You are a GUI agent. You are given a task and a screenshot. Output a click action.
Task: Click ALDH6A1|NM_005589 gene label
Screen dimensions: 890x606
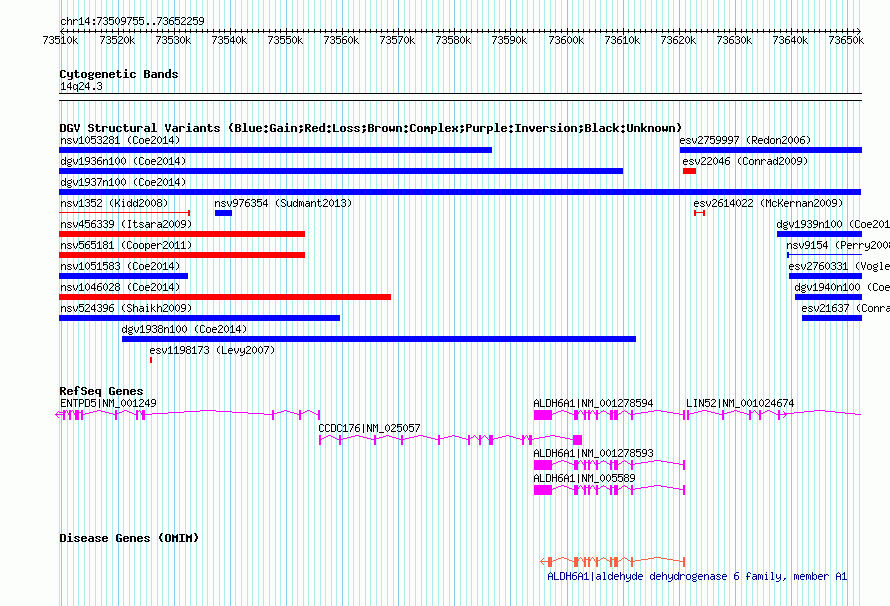pyautogui.click(x=584, y=478)
